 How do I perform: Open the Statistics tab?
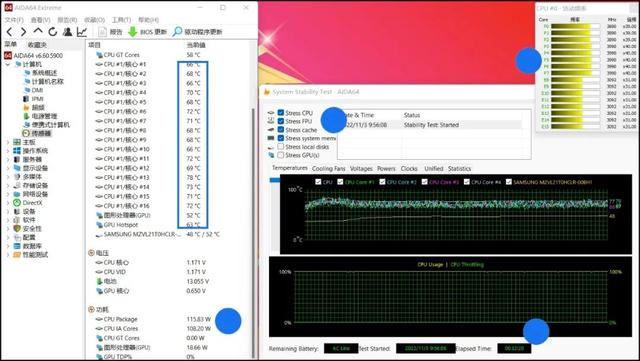[x=459, y=169]
